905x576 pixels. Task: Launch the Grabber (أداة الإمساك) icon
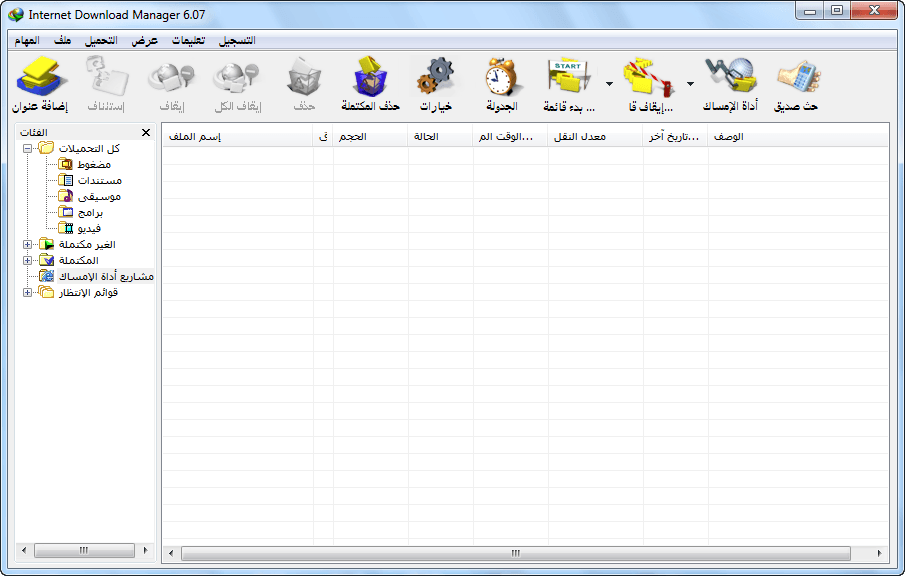tap(731, 77)
